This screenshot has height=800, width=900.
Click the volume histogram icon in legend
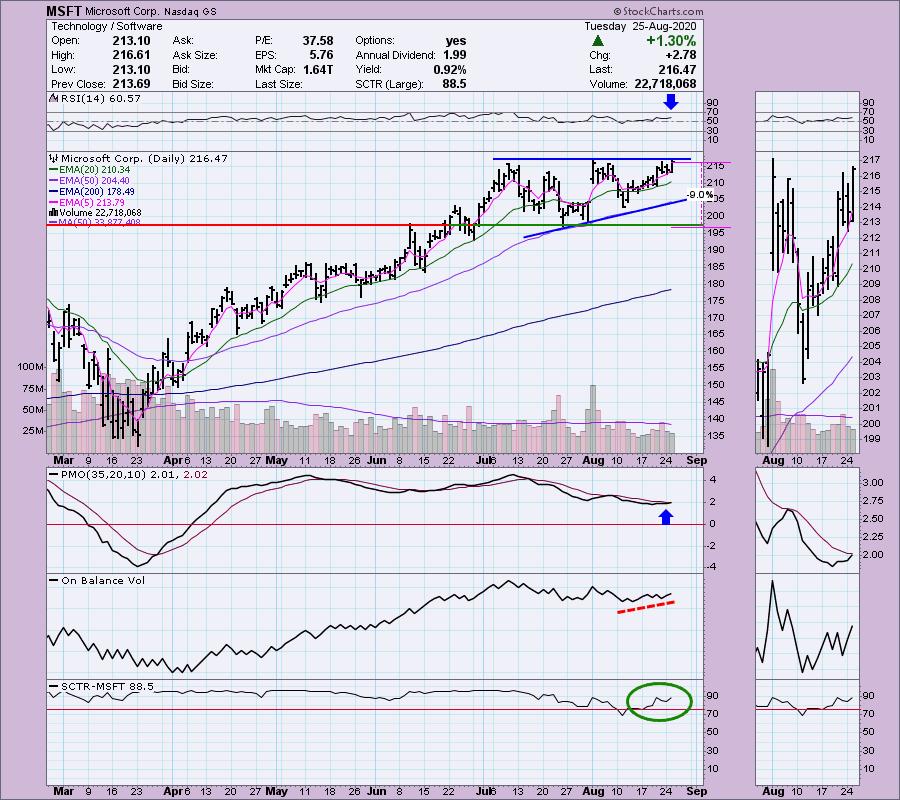(55, 213)
